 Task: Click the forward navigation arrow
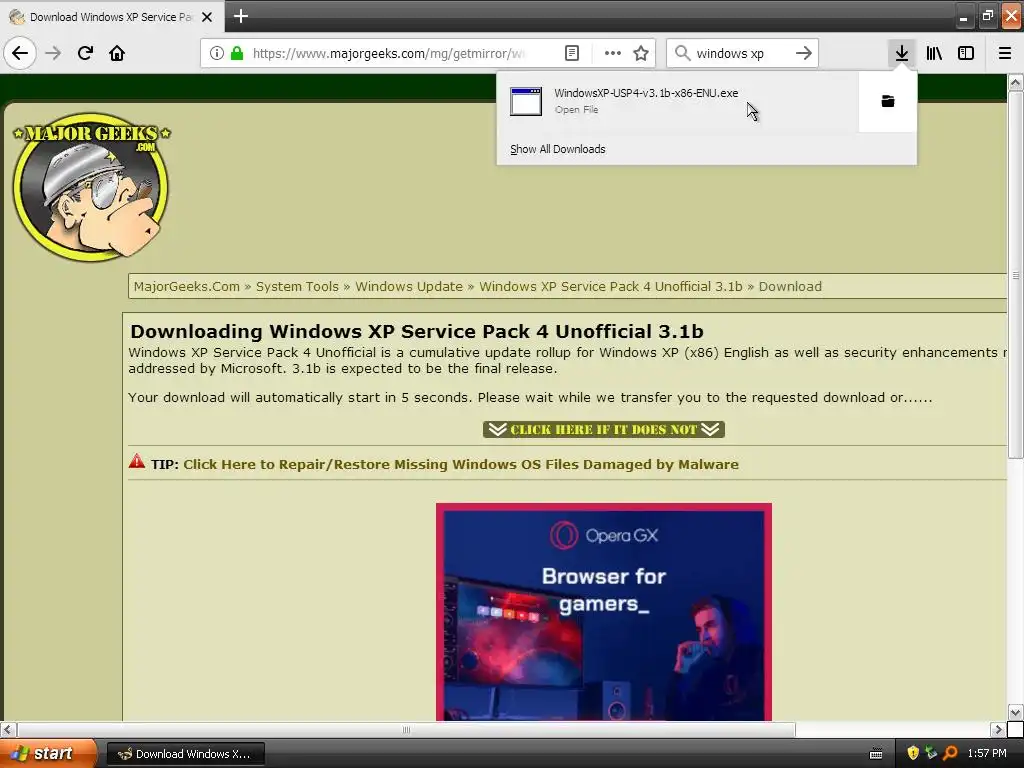[54, 53]
